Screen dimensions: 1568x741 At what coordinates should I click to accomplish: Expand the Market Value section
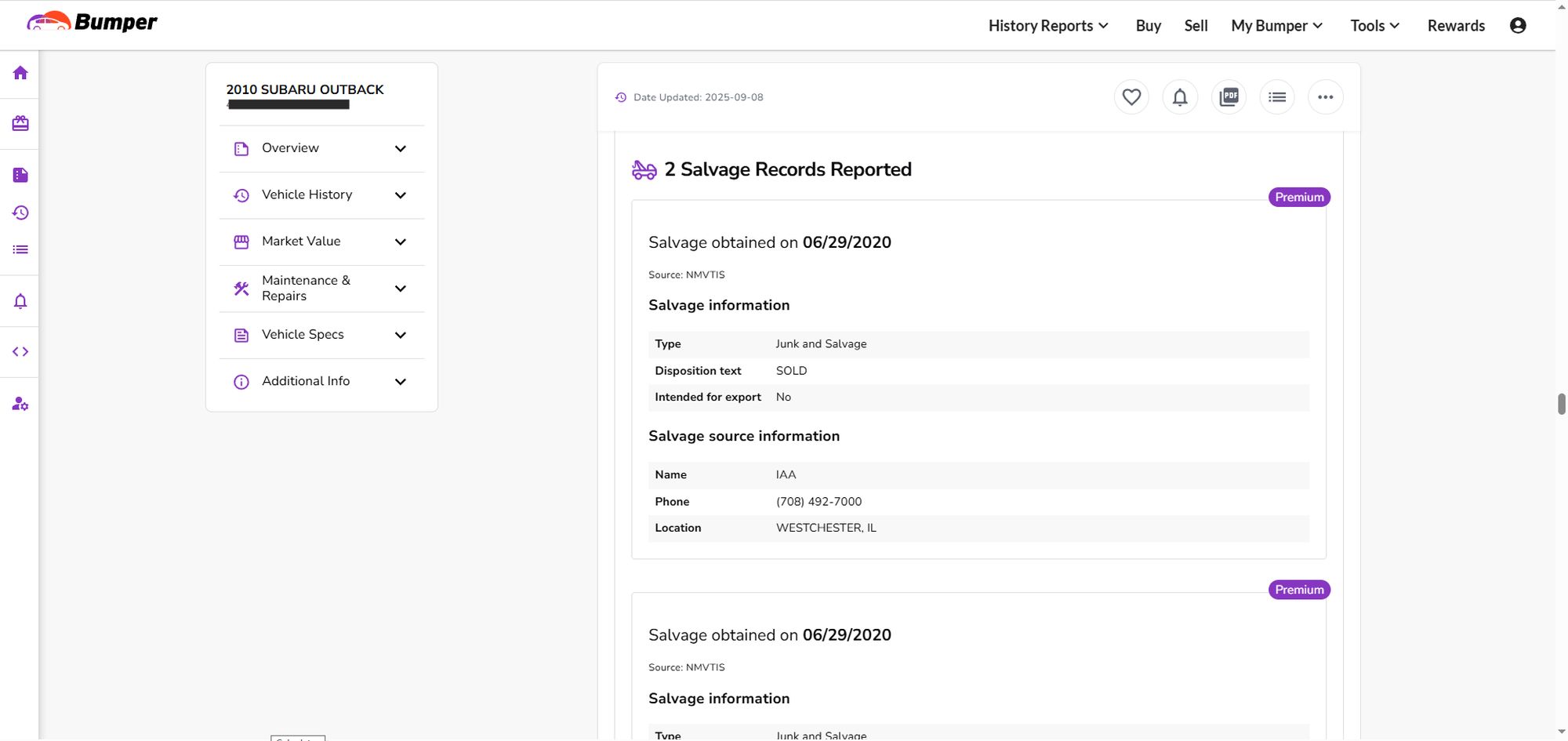321,242
